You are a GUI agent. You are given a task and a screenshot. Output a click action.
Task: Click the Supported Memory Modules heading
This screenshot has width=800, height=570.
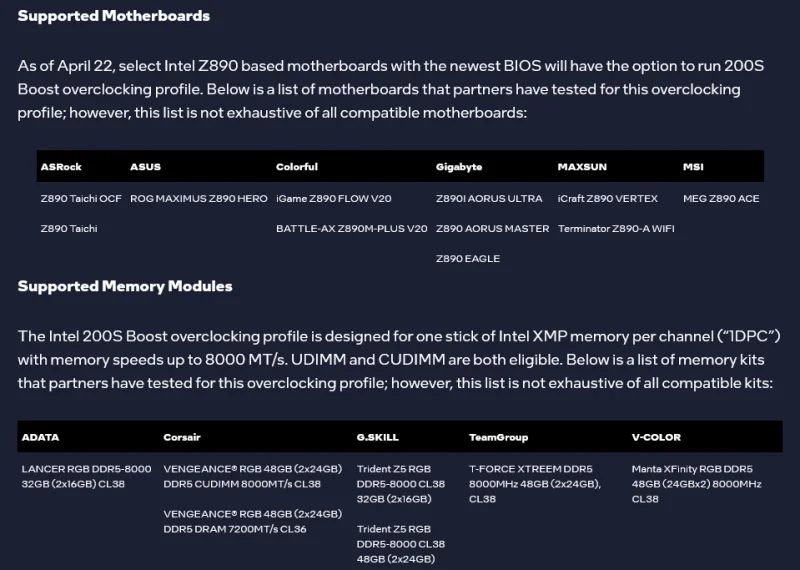click(125, 286)
